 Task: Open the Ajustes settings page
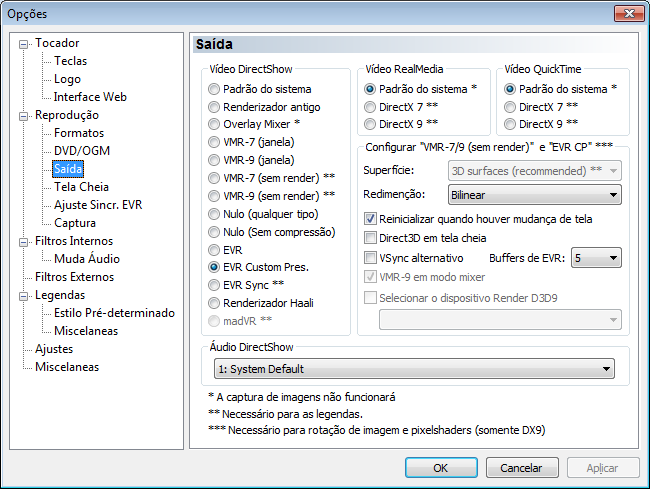(x=54, y=349)
